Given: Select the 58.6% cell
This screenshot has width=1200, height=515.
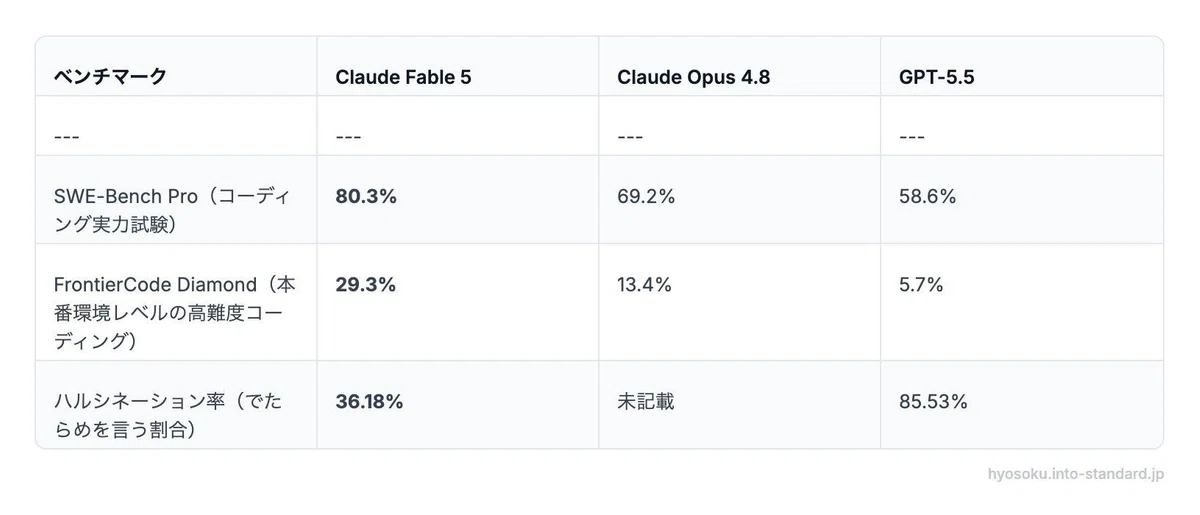Looking at the screenshot, I should pyautogui.click(x=928, y=197).
